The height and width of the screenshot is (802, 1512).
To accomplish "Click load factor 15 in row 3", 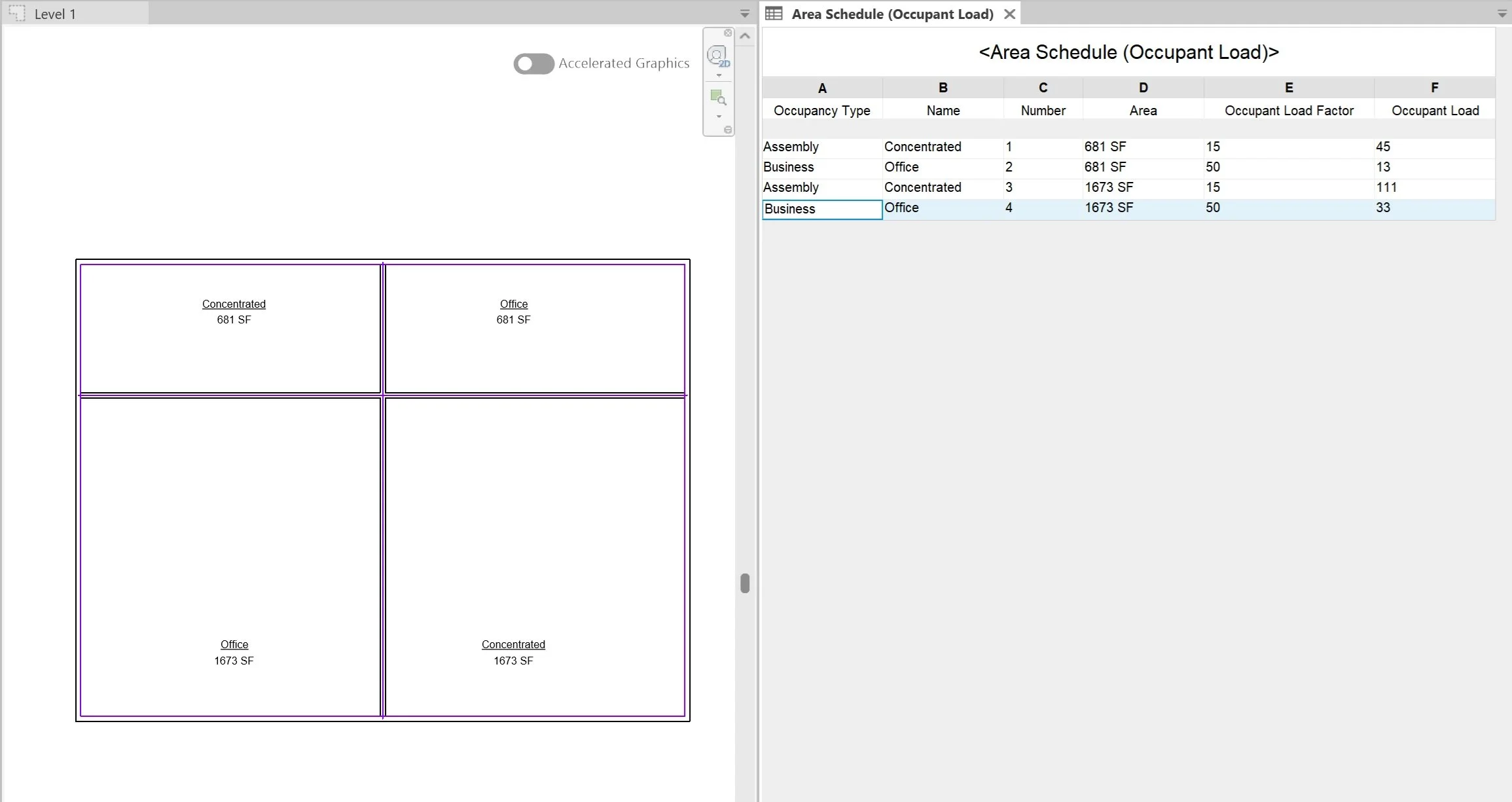I will (x=1289, y=188).
